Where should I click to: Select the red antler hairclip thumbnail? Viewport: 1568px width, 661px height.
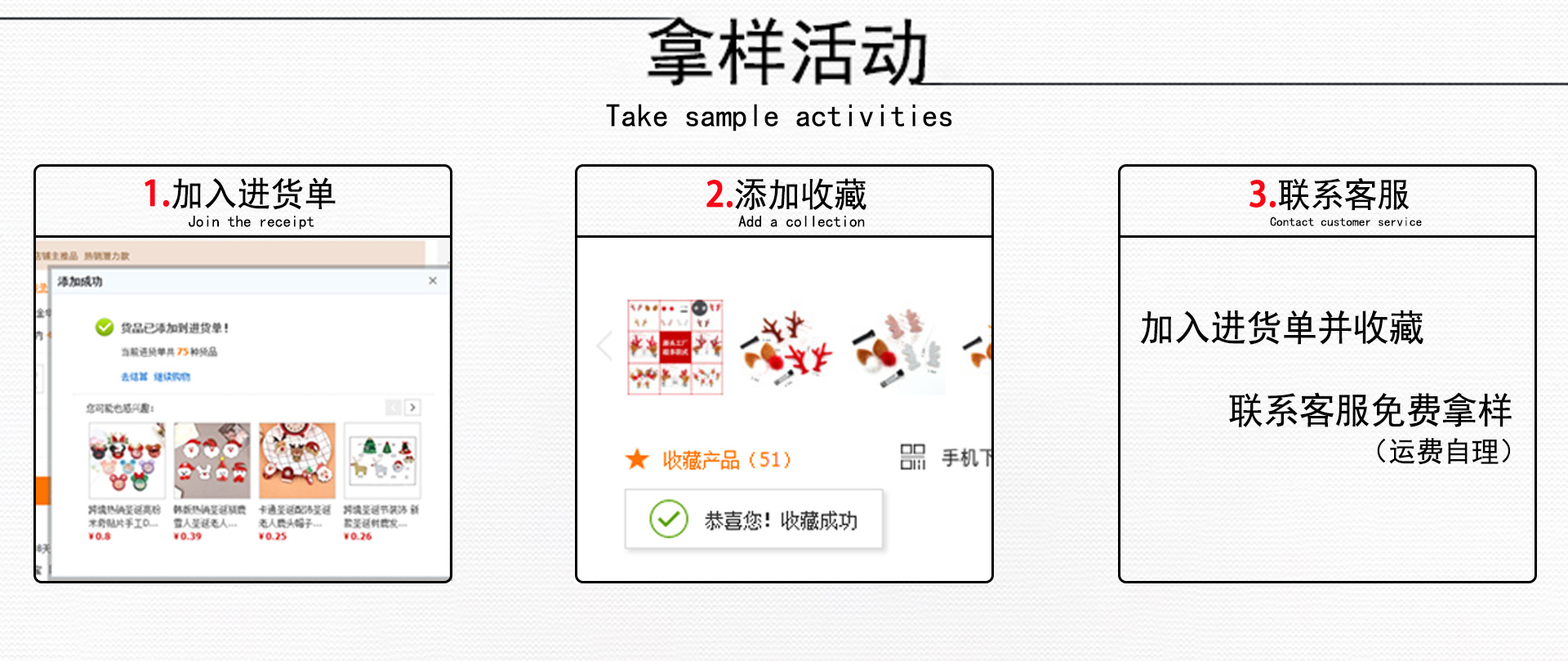(x=786, y=347)
